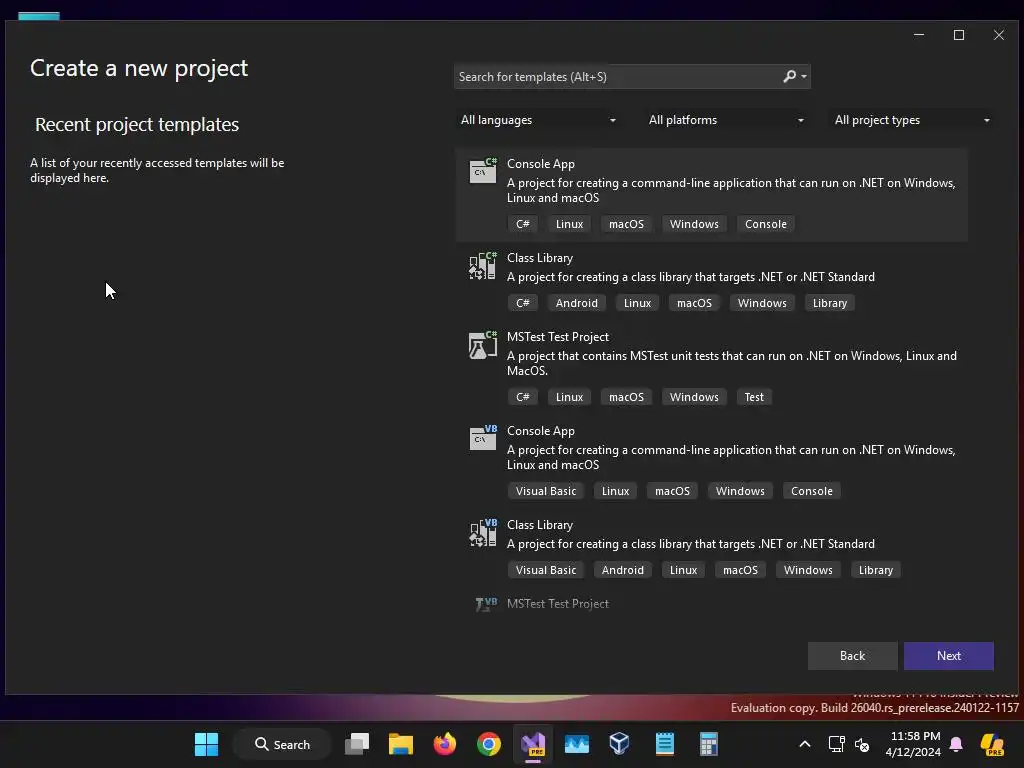Viewport: 1024px width, 768px height.
Task: Click the C# Class Library template icon
Action: 483,265
